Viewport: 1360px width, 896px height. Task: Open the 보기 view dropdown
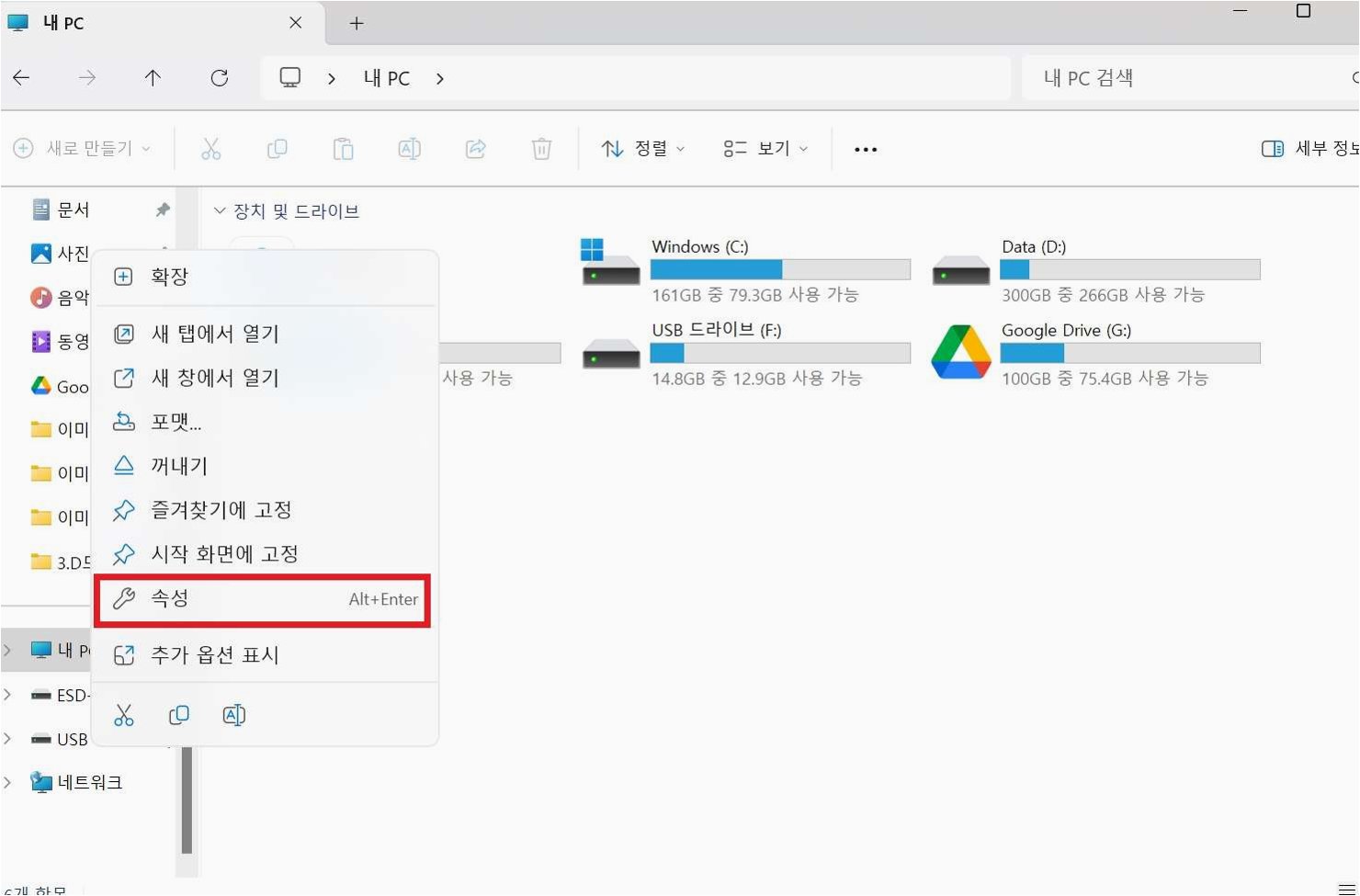click(x=765, y=149)
